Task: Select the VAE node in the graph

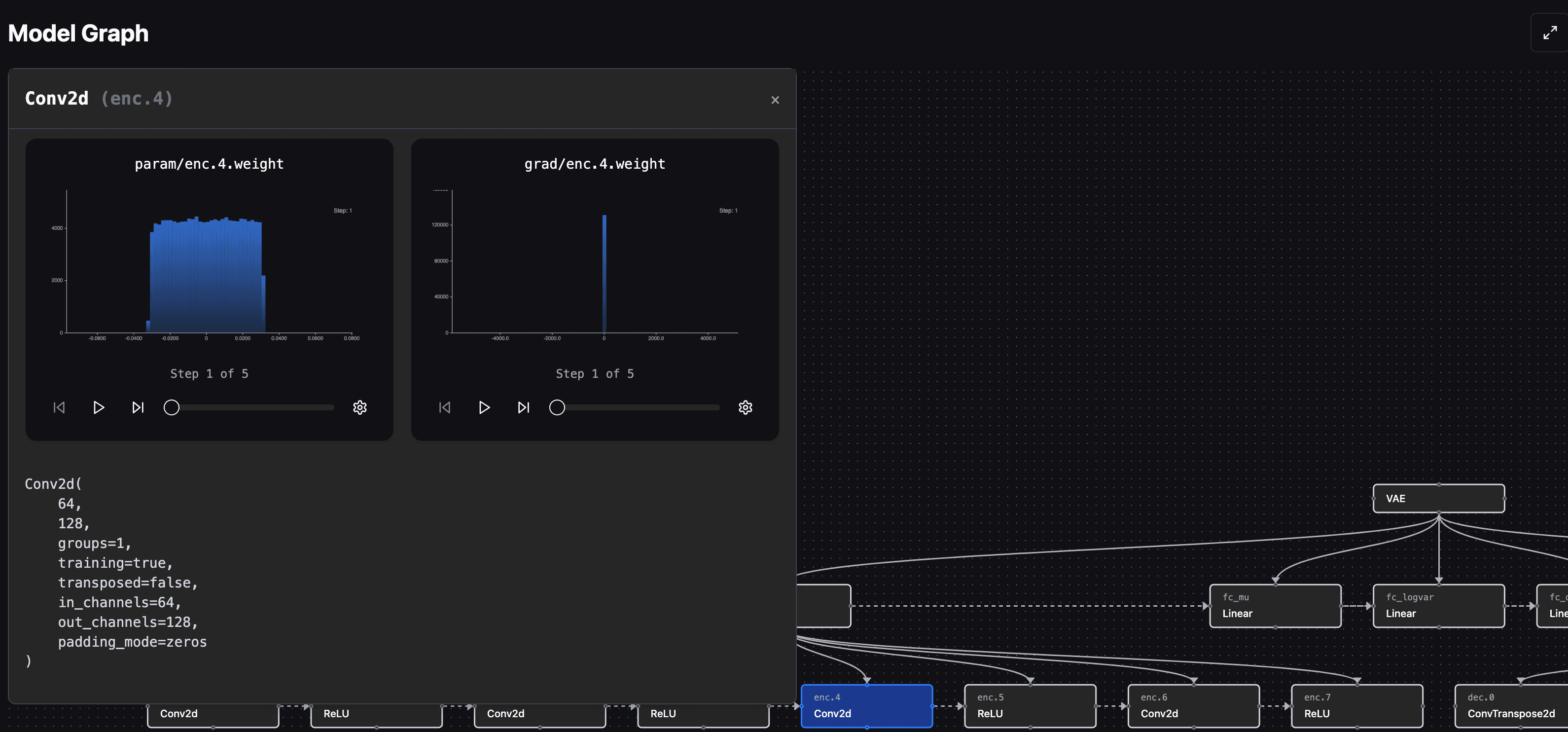Action: (x=1438, y=498)
